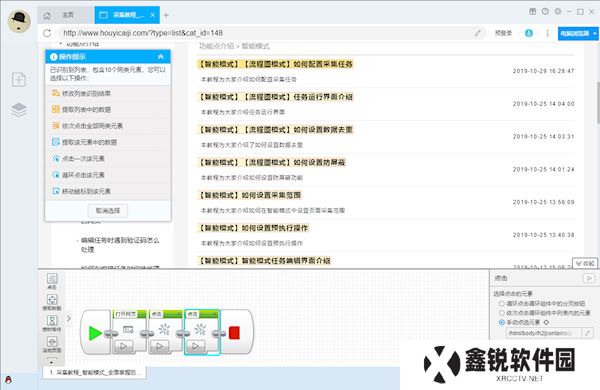
Task: Open the task tab '1. 采集教程_智能模式'
Action: (x=95, y=372)
